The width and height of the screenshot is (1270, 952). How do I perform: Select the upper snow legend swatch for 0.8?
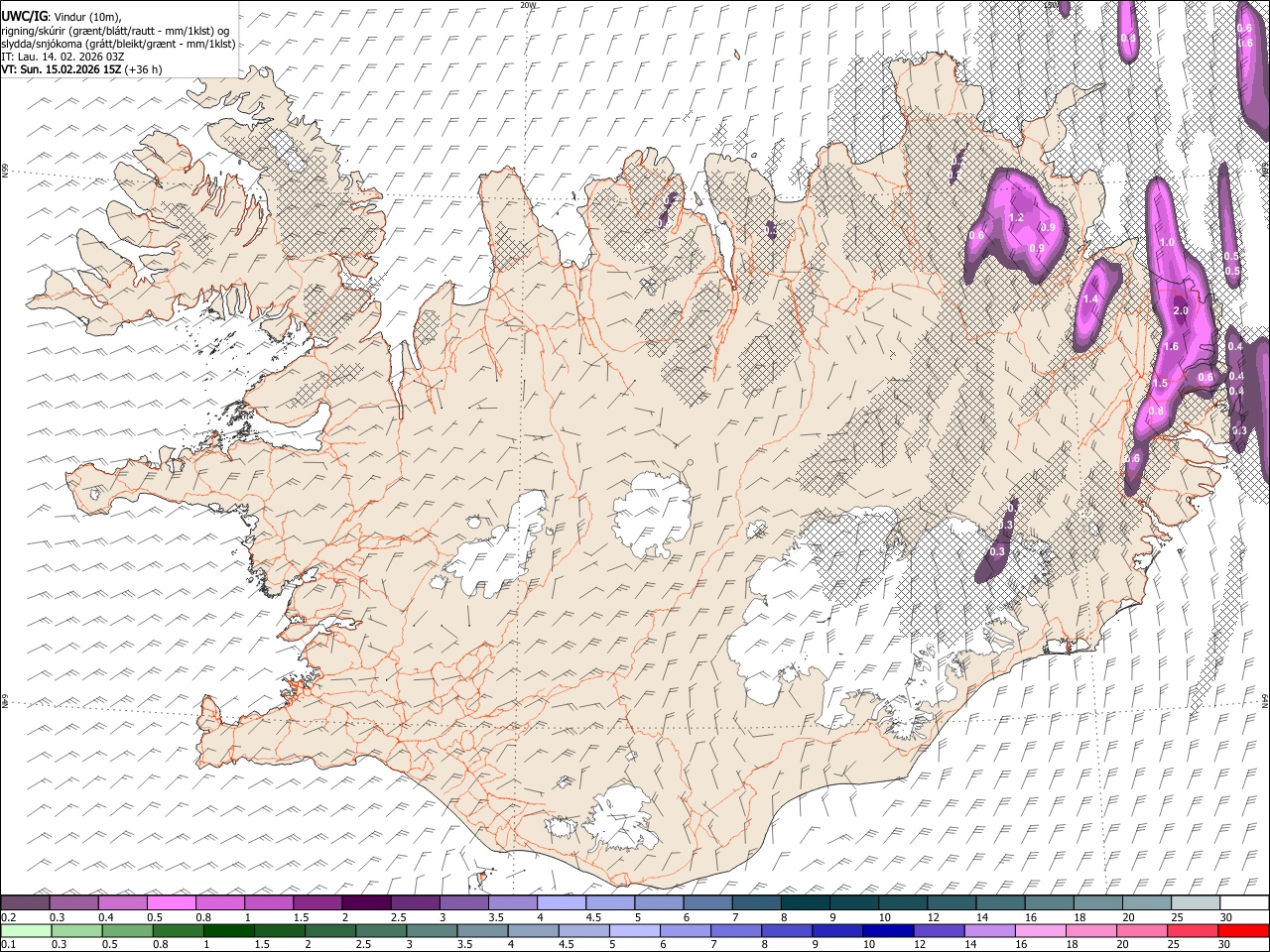[220, 902]
